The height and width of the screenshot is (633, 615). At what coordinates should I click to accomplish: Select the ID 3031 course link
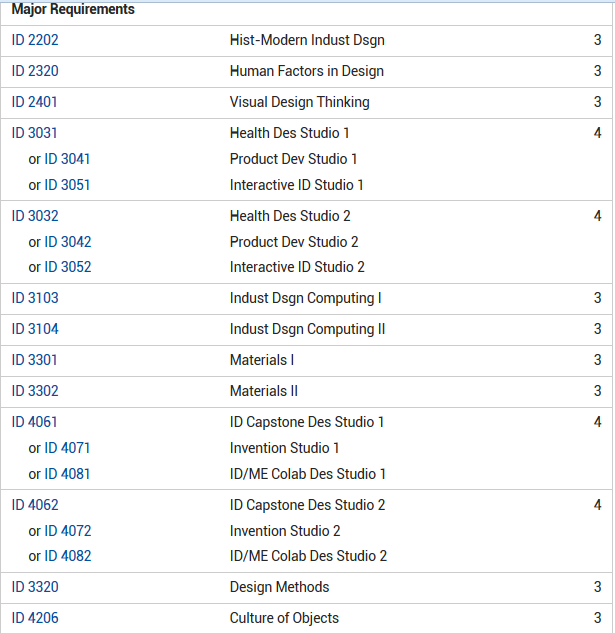pos(35,133)
